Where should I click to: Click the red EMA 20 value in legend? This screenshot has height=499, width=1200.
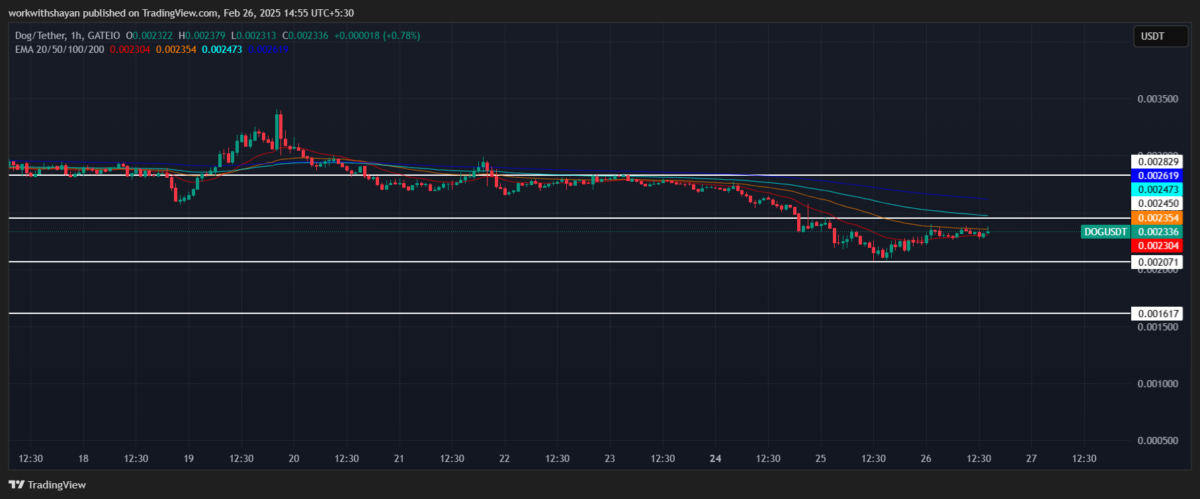pos(128,48)
